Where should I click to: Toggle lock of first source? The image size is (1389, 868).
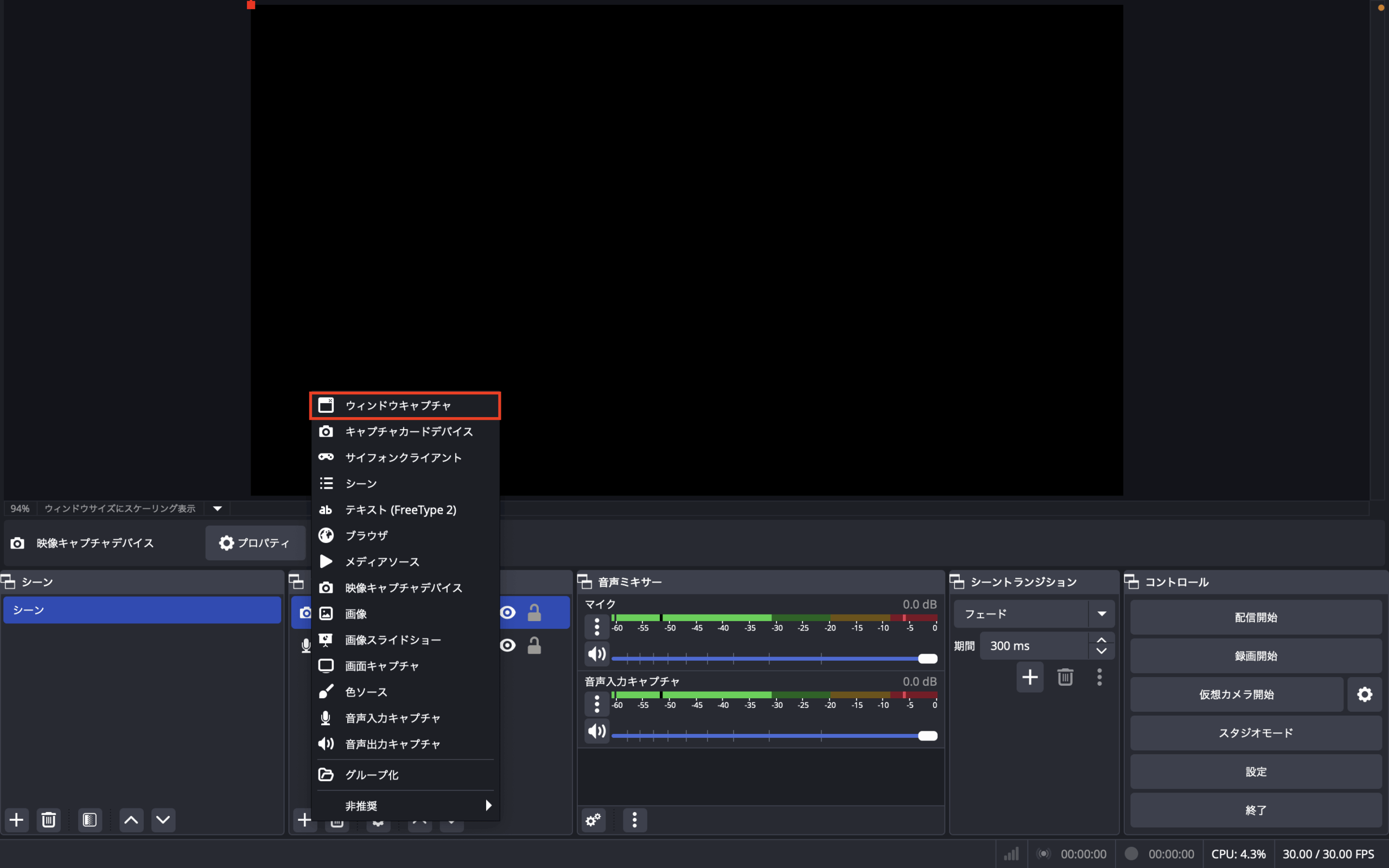pyautogui.click(x=534, y=612)
